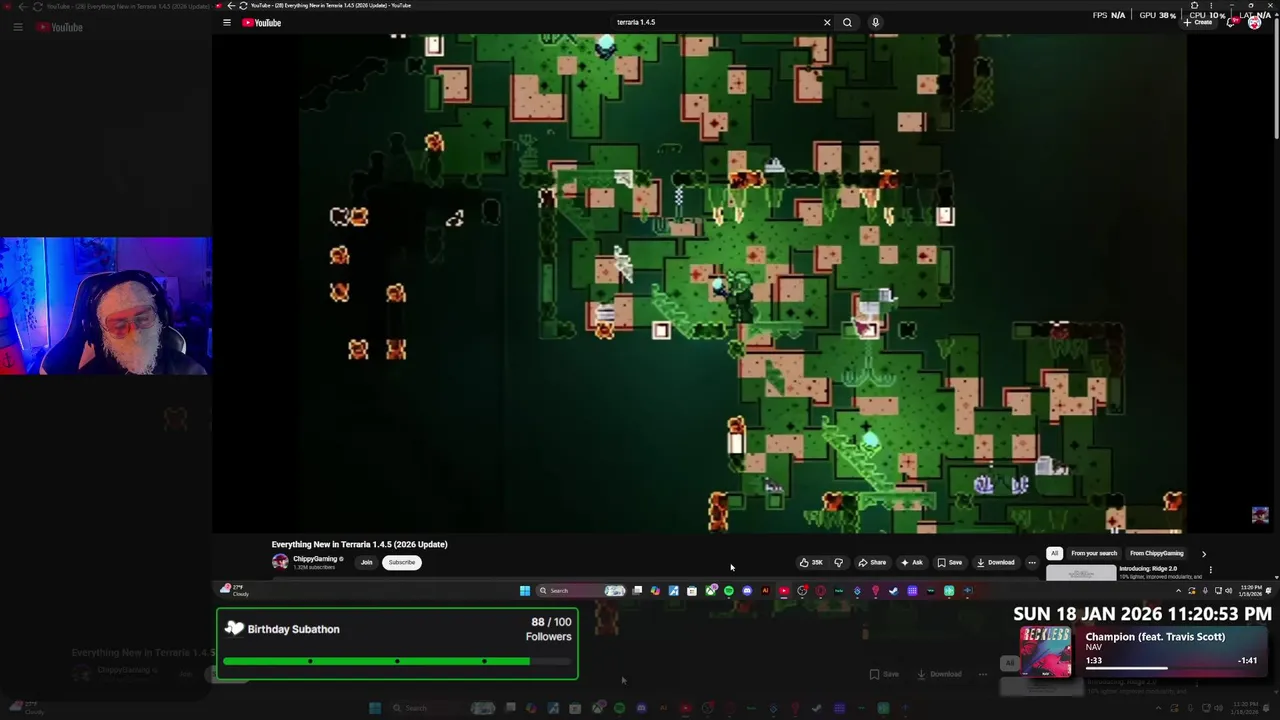This screenshot has width=1280, height=720.
Task: Open the account avatar menu
Action: [x=1254, y=22]
